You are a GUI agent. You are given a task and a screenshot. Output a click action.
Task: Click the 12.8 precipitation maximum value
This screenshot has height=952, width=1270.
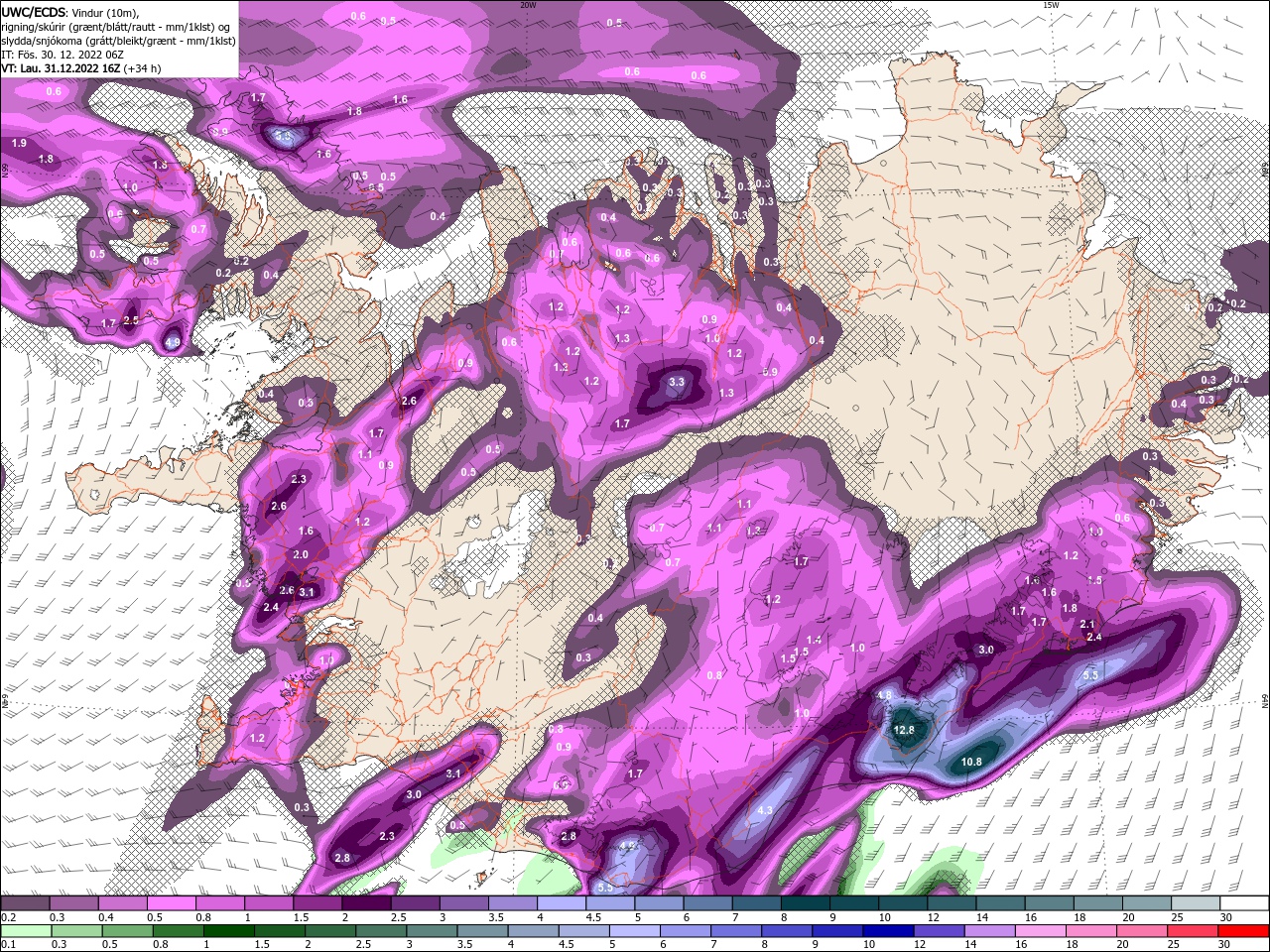[904, 730]
